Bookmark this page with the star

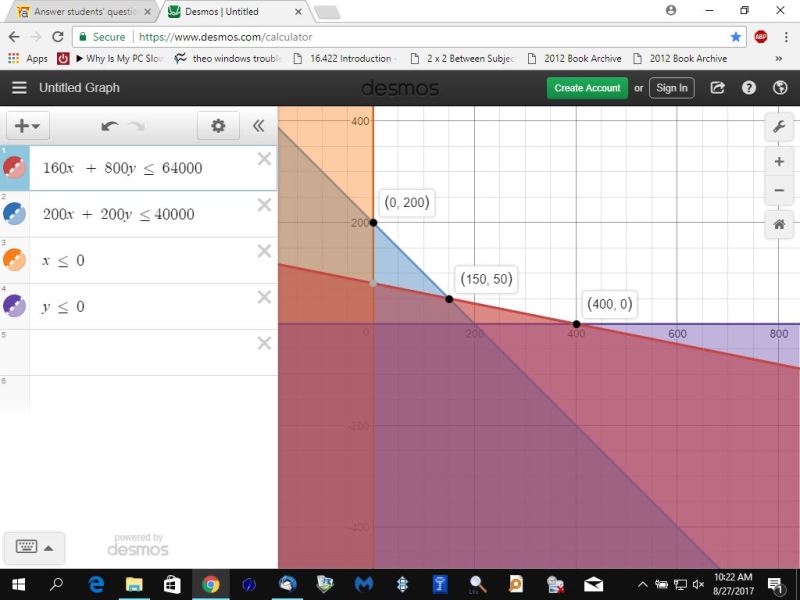[735, 37]
